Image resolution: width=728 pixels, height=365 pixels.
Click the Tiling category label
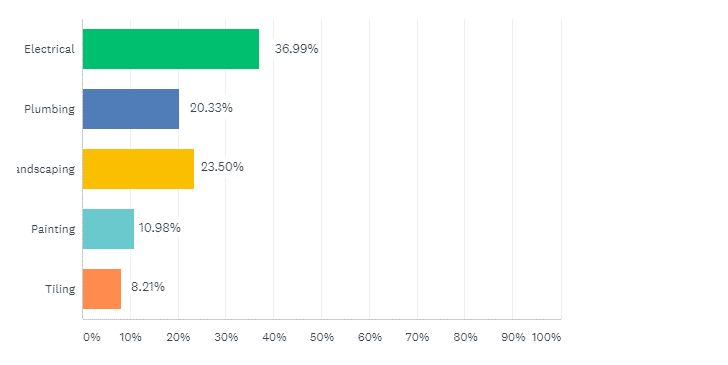click(x=60, y=289)
